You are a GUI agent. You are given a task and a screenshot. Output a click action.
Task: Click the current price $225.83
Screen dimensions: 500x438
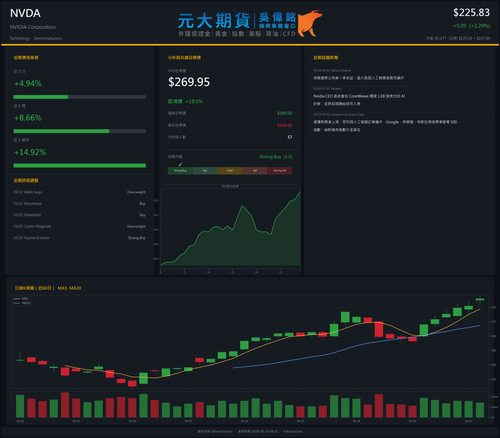[x=471, y=13]
